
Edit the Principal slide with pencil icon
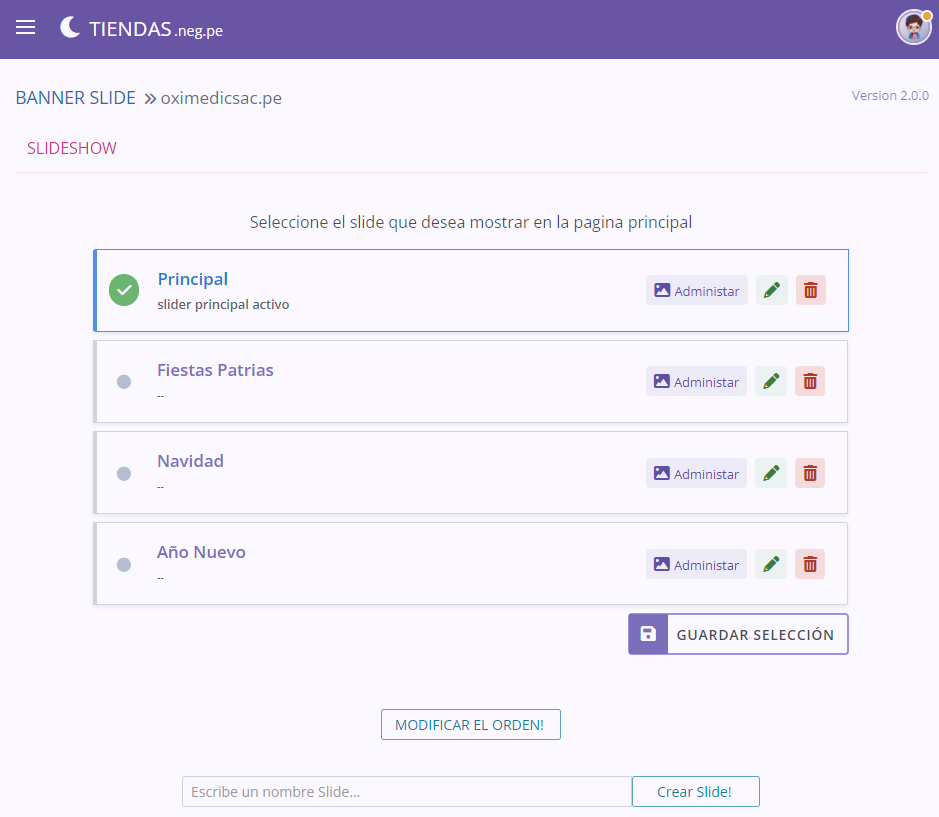[771, 291]
